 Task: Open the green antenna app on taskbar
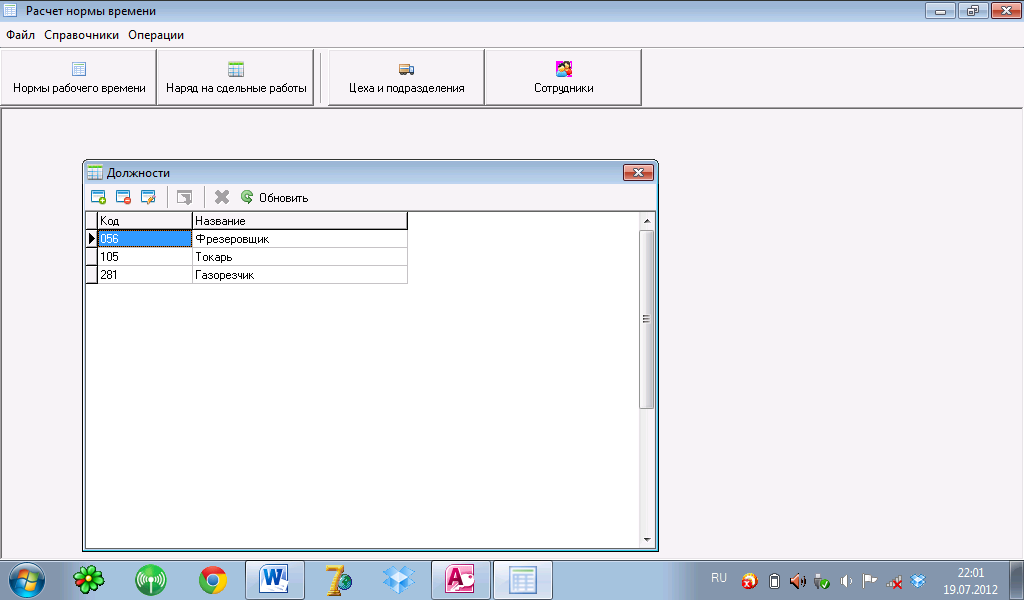(x=151, y=580)
